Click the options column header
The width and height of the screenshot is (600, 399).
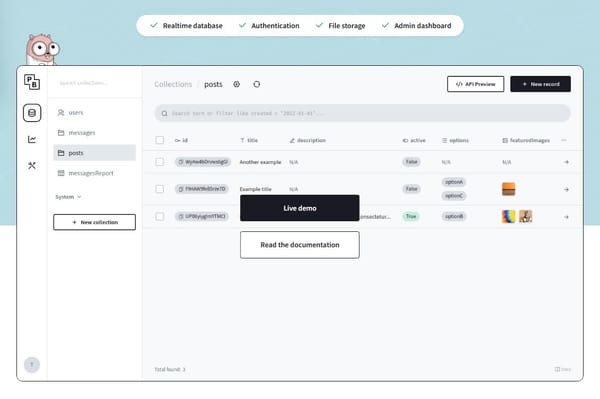(x=455, y=140)
